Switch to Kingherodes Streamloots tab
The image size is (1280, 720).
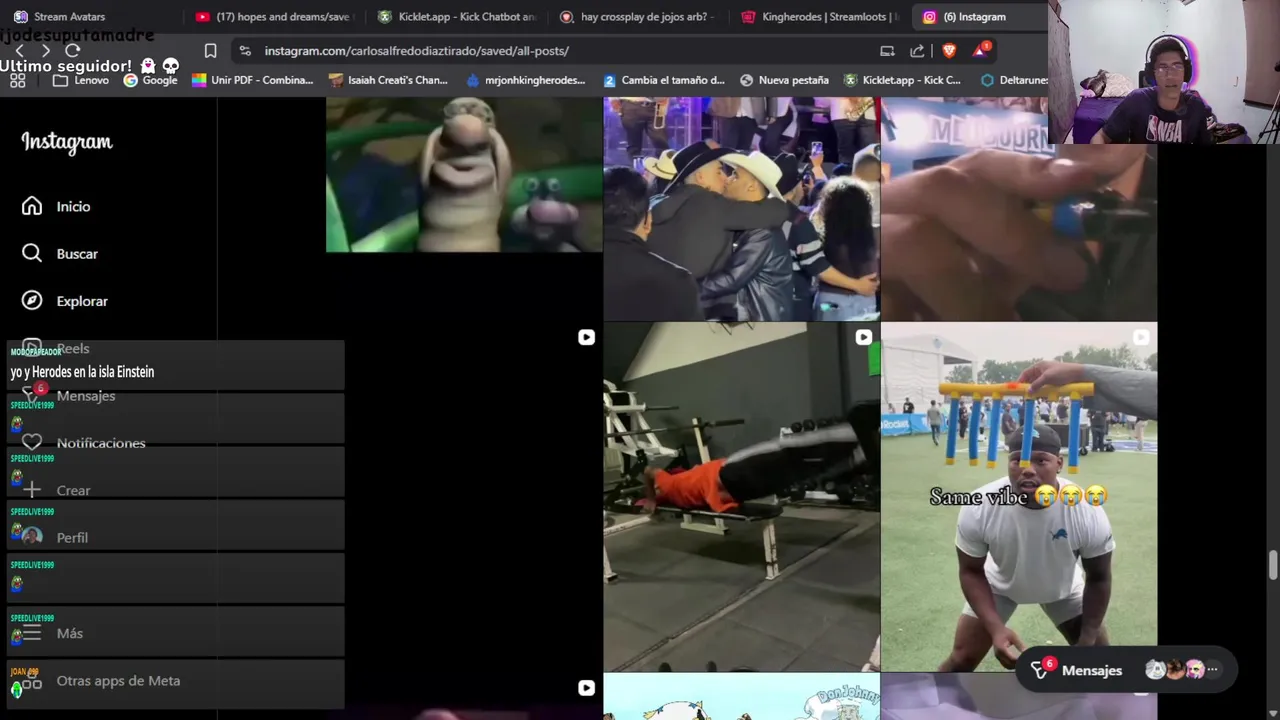pos(820,16)
